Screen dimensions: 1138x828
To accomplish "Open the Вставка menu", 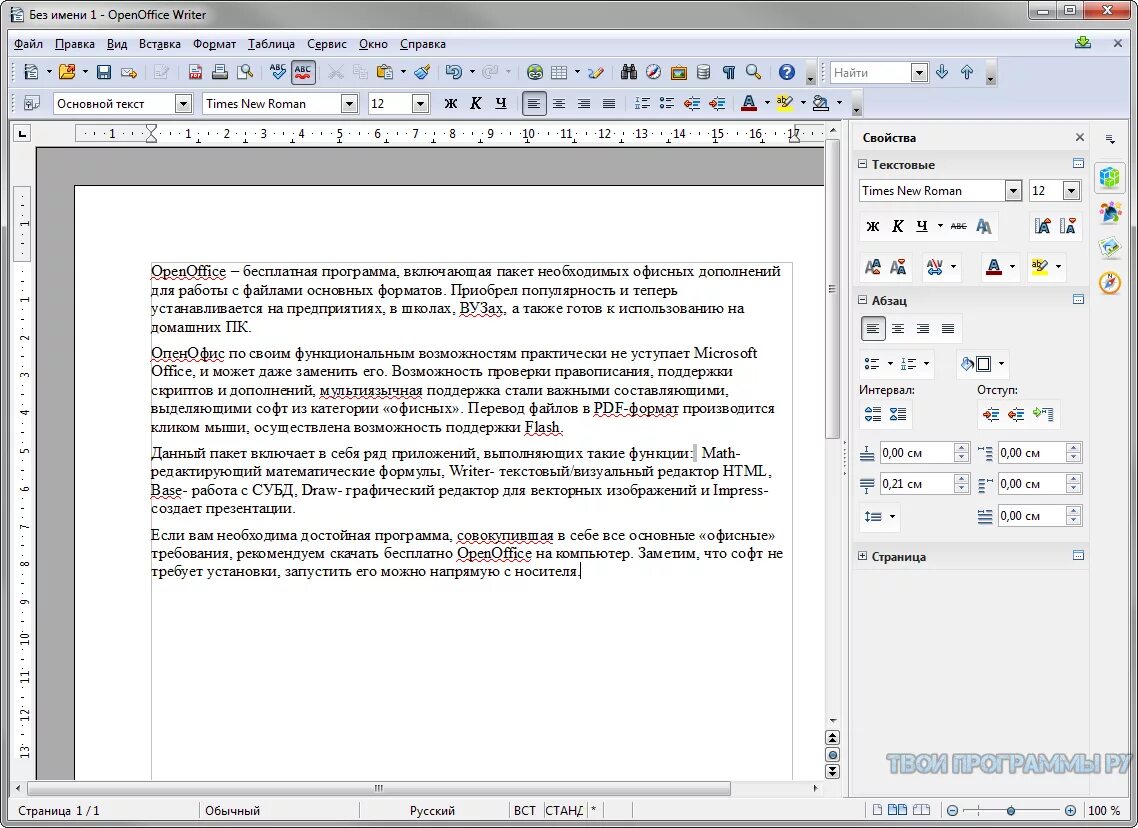I will point(160,44).
